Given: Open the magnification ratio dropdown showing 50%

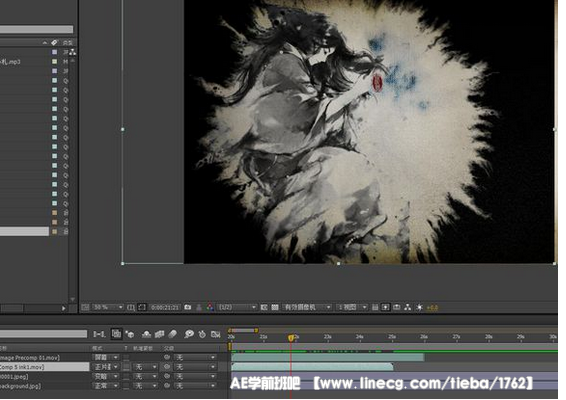Looking at the screenshot, I should tap(108, 307).
